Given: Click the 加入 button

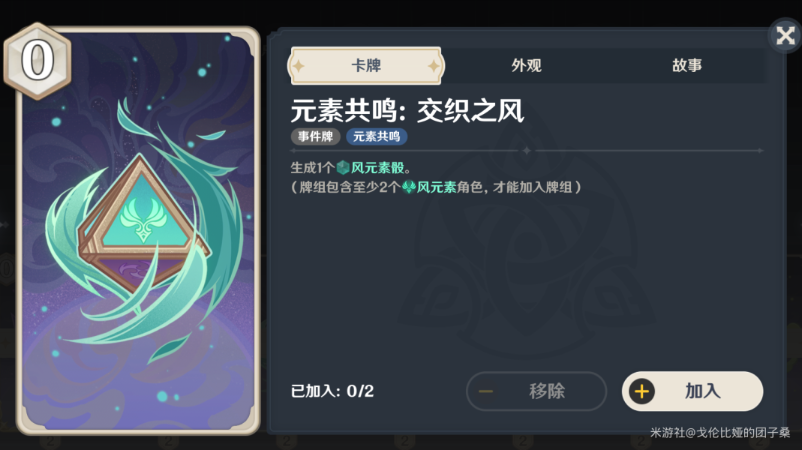Looking at the screenshot, I should 693,391.
